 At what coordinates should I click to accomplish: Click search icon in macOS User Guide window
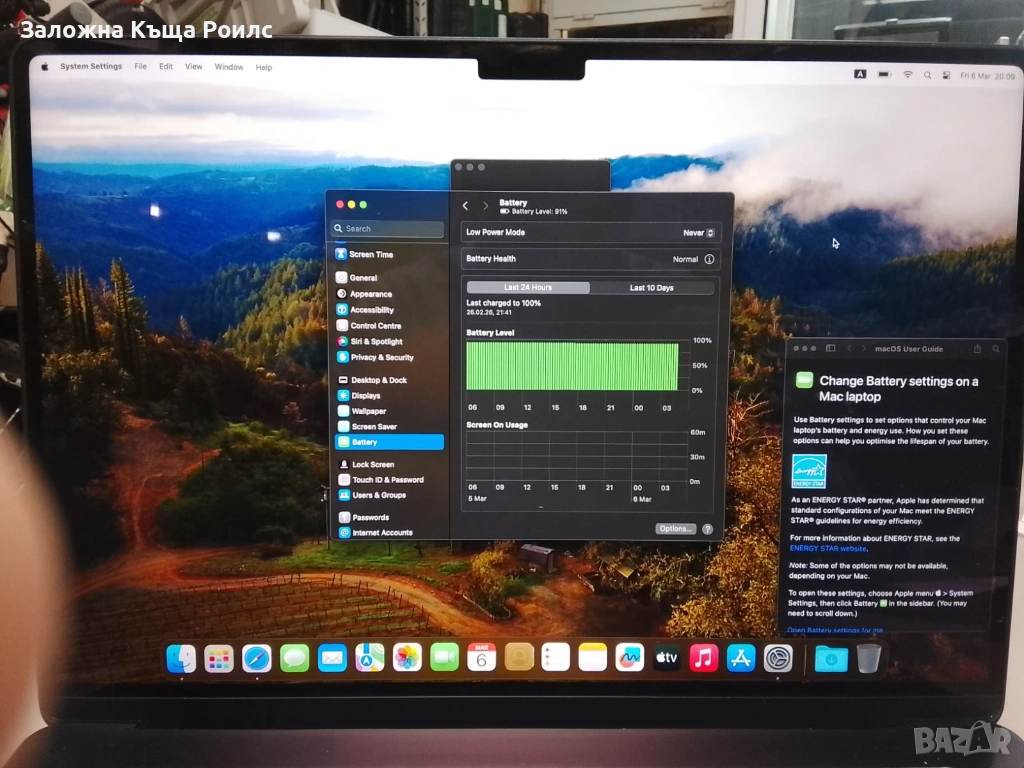[x=996, y=349]
